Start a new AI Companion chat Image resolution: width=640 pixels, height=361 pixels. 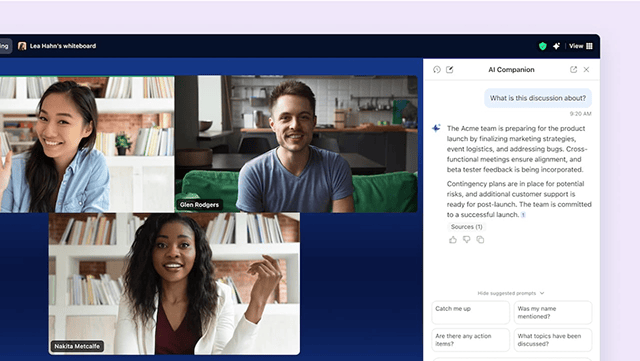(450, 69)
